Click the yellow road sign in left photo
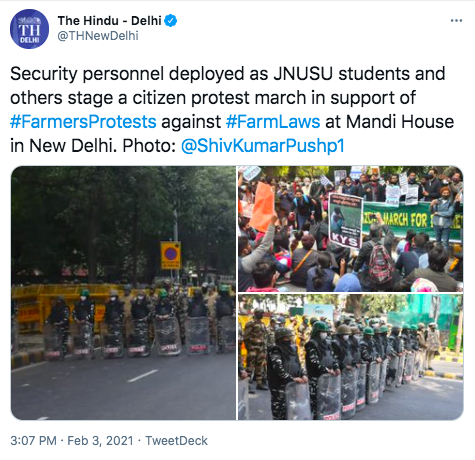 (x=171, y=256)
